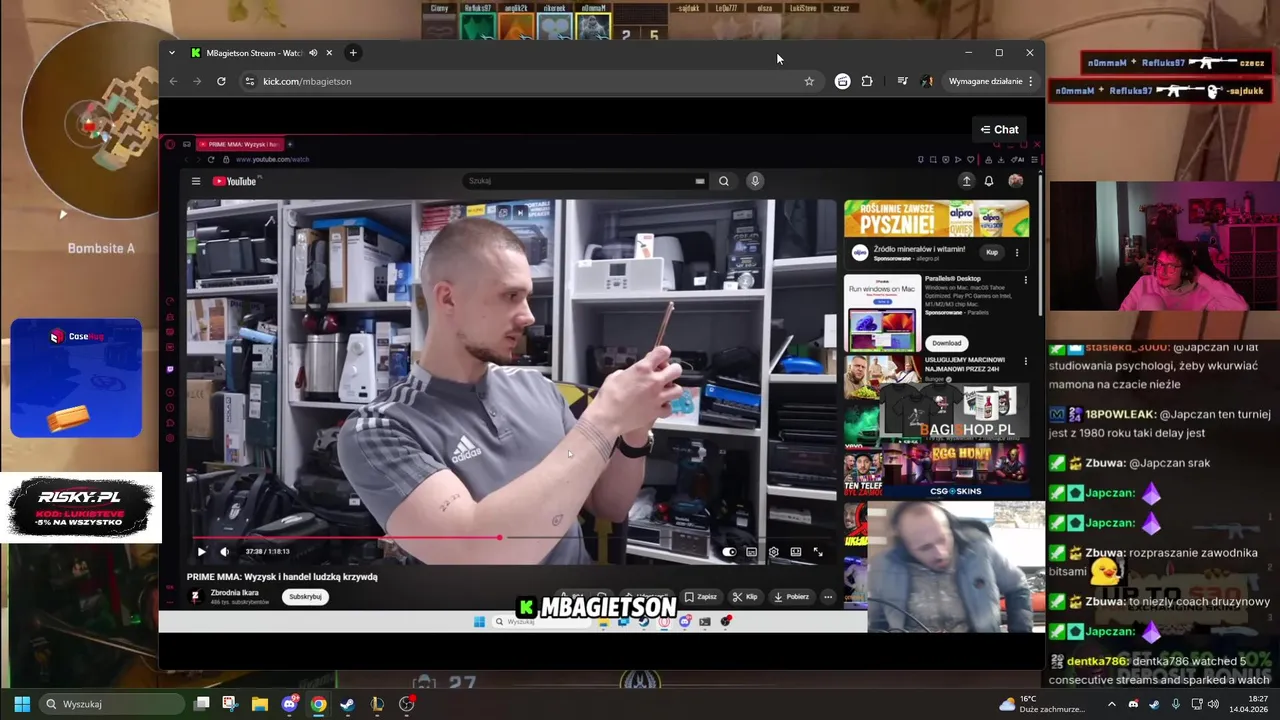Image resolution: width=1280 pixels, height=720 pixels.
Task: Click Download button in Parallels ad
Action: tap(946, 343)
